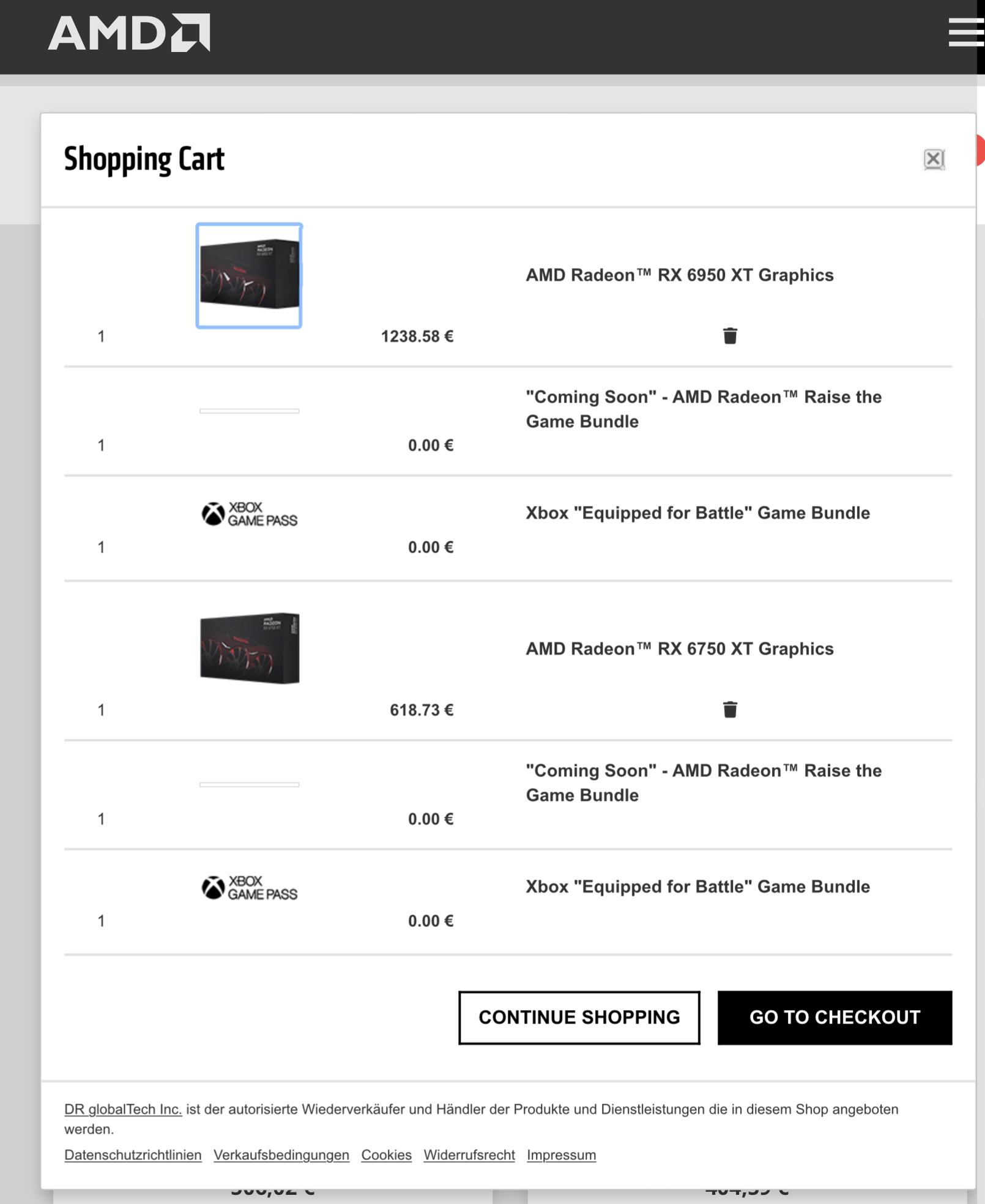Viewport: 985px width, 1204px height.
Task: Click the second Xbox Game Pass logo
Action: coord(250,888)
